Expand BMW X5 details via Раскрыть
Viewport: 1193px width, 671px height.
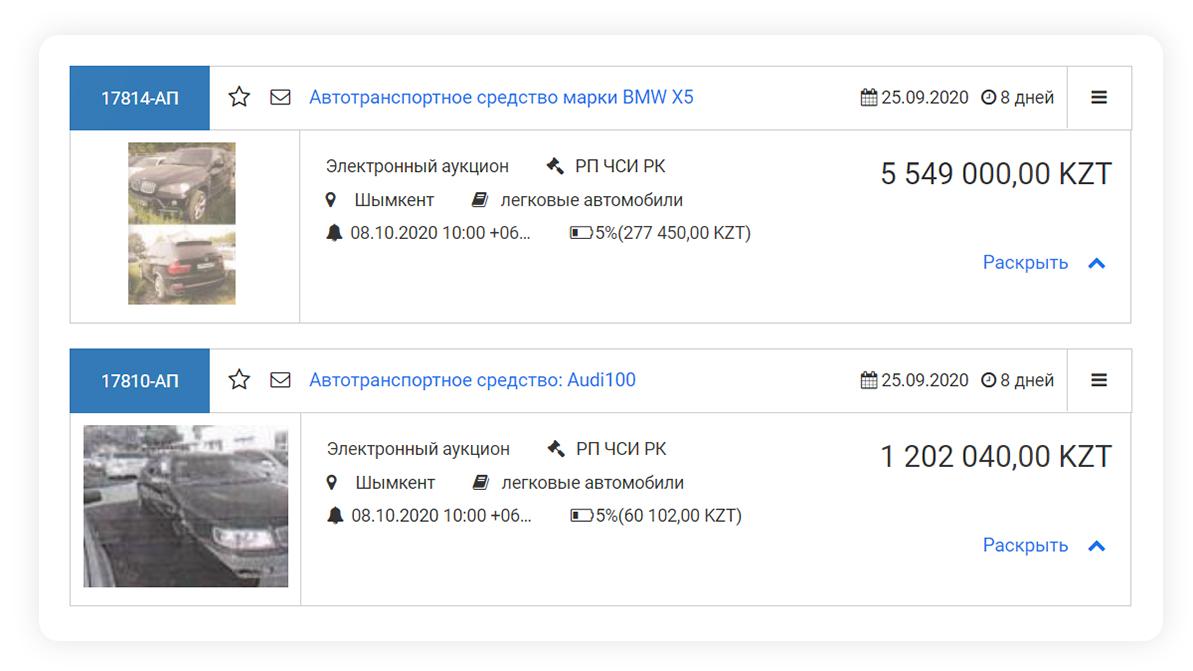(x=1025, y=263)
